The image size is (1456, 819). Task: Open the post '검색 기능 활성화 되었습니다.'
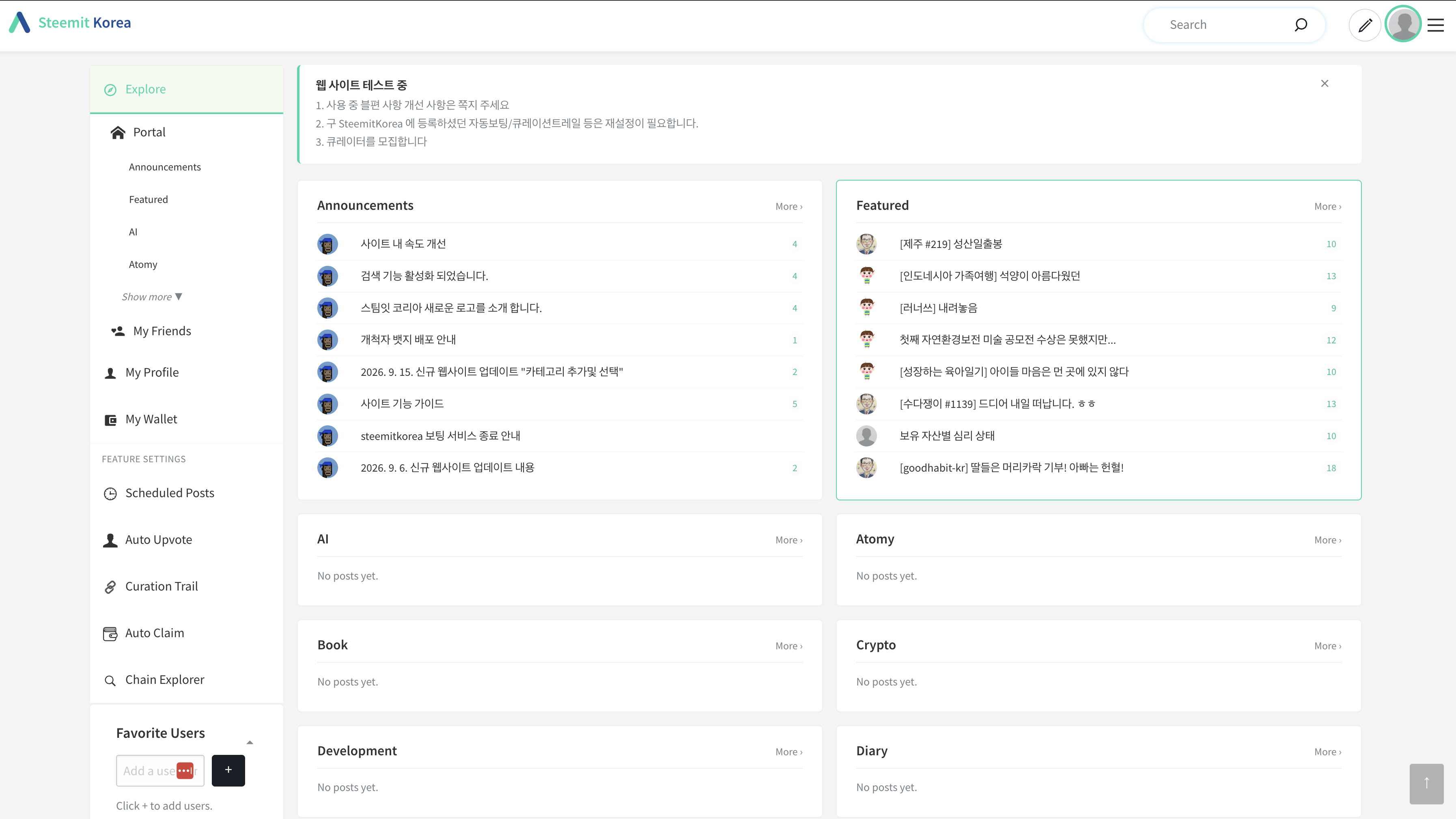point(424,276)
